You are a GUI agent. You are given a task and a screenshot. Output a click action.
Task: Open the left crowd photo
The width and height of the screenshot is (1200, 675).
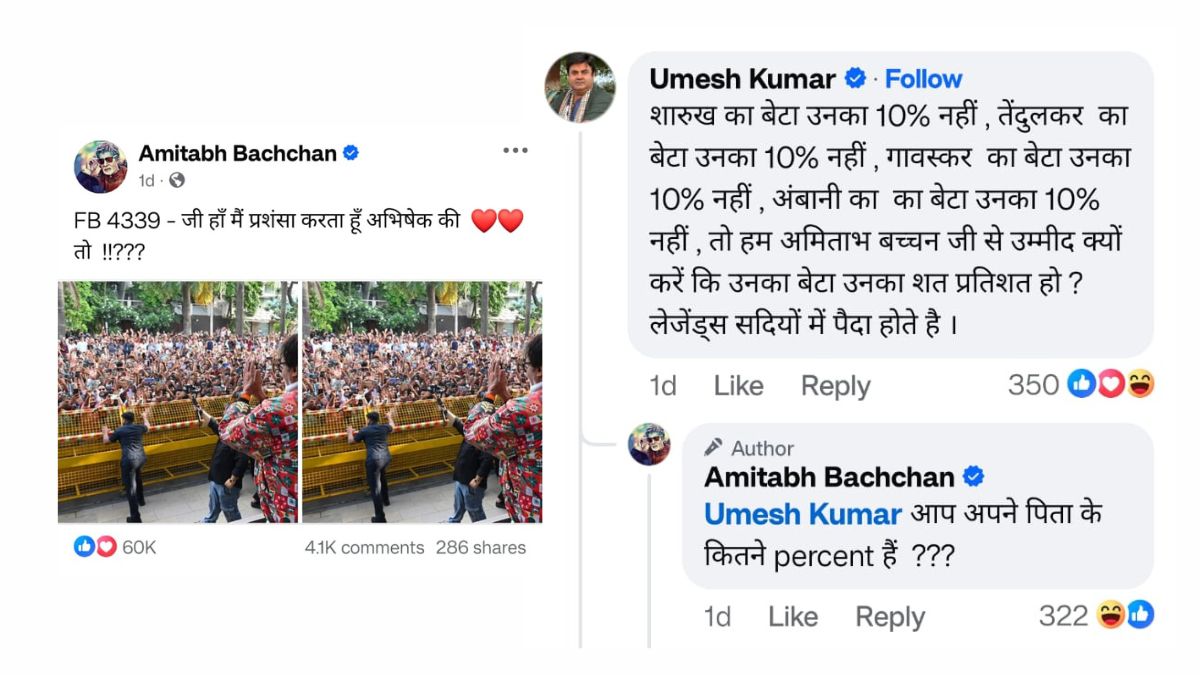point(178,402)
